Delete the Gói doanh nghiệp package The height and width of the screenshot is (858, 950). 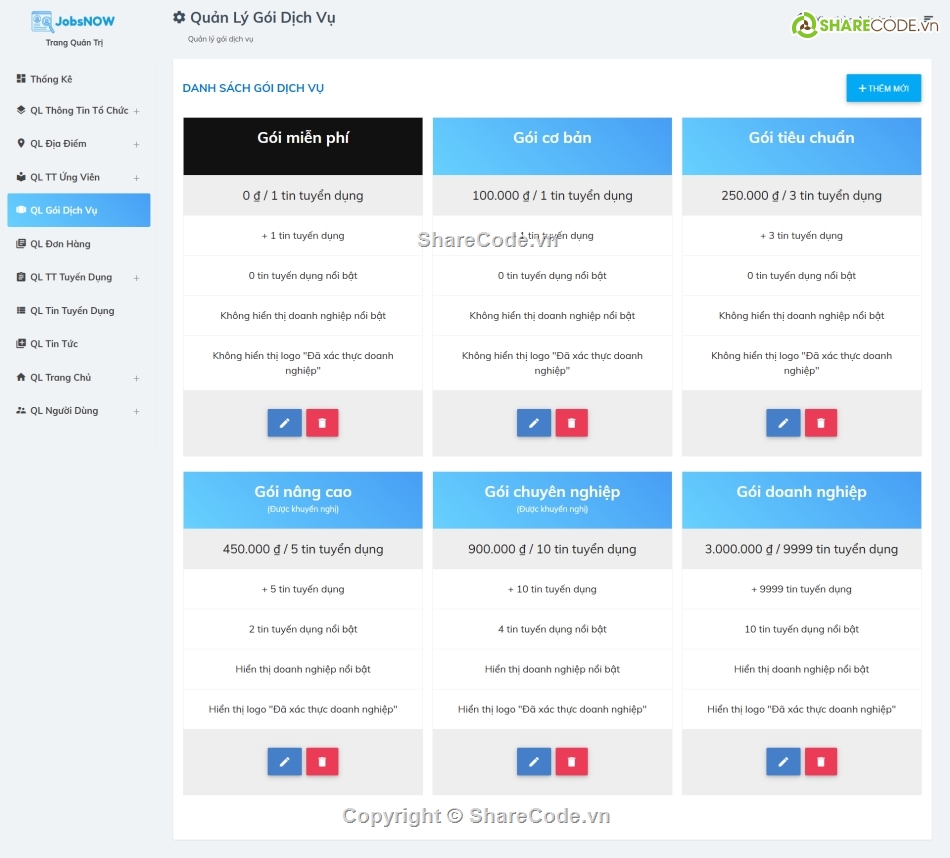pos(821,762)
